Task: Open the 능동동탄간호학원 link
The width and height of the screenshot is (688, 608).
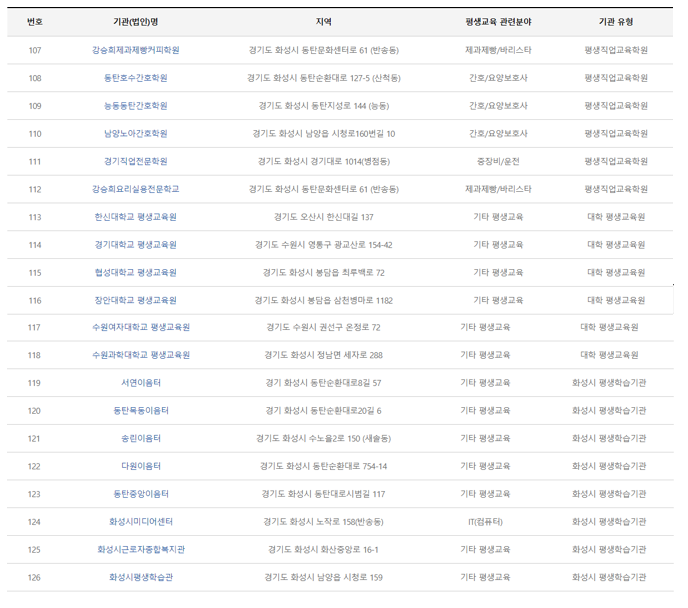Action: tap(136, 106)
